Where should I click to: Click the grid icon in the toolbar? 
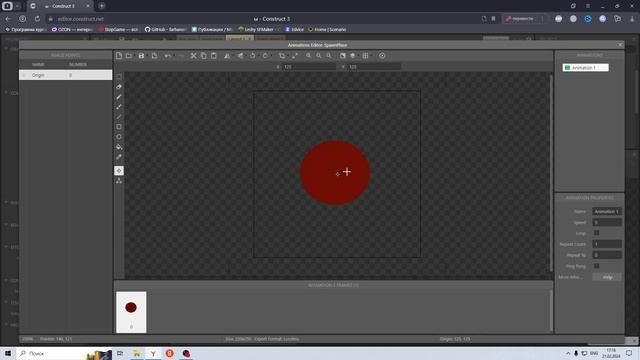[365, 56]
